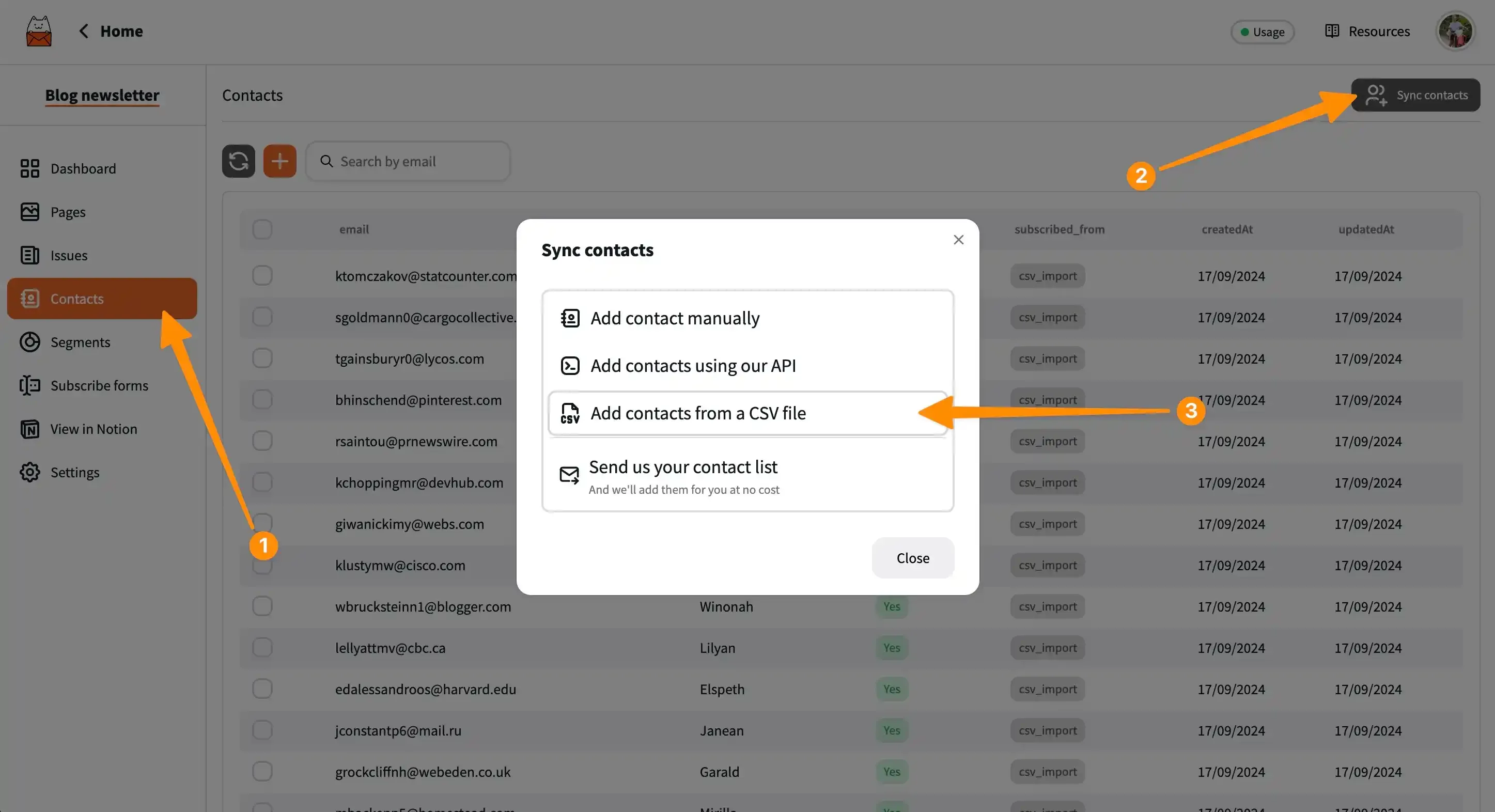Click the Segments sidebar icon
Image resolution: width=1495 pixels, height=812 pixels.
tap(29, 342)
